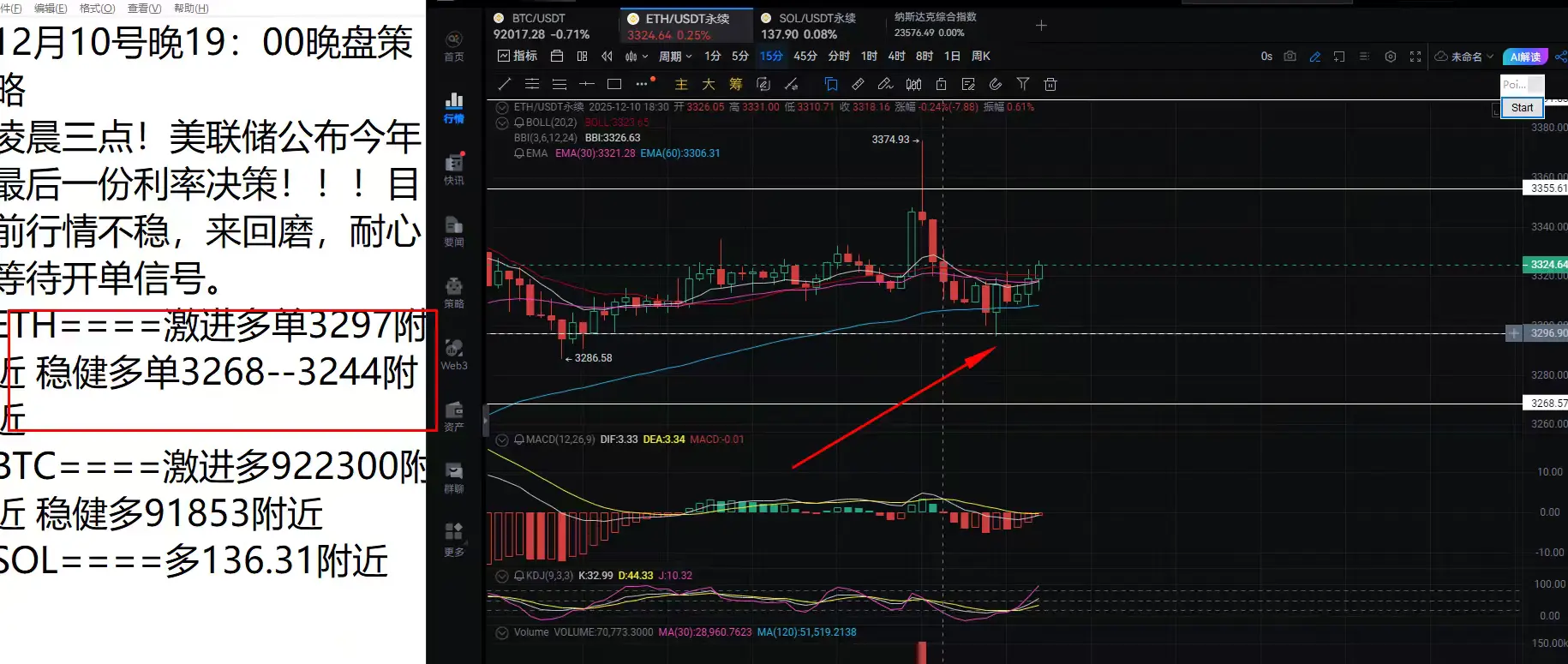
Task: Open the 编辑(E) menu in the text editor
Action: click(51, 8)
